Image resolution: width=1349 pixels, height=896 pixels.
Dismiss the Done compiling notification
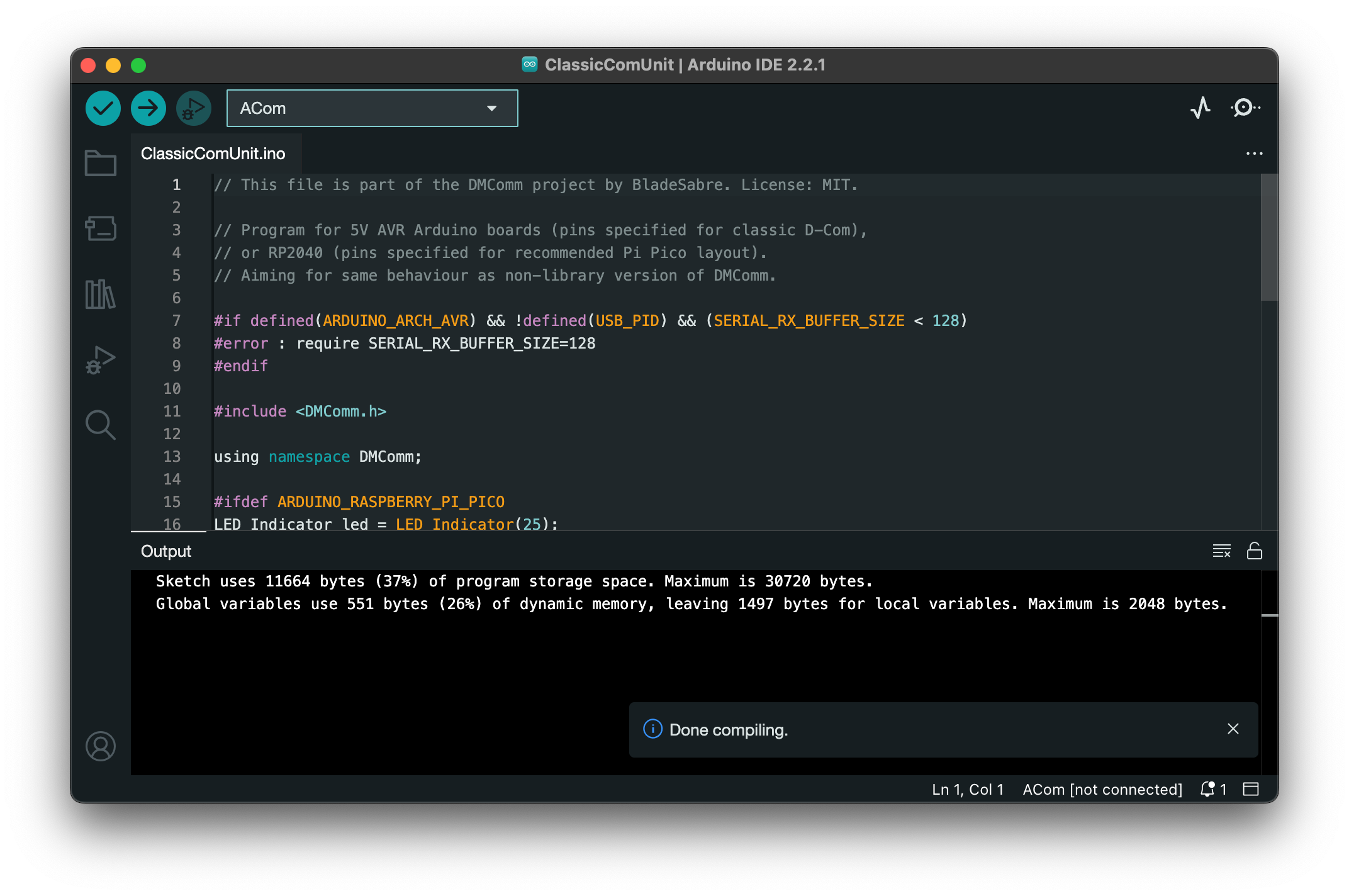point(1233,729)
